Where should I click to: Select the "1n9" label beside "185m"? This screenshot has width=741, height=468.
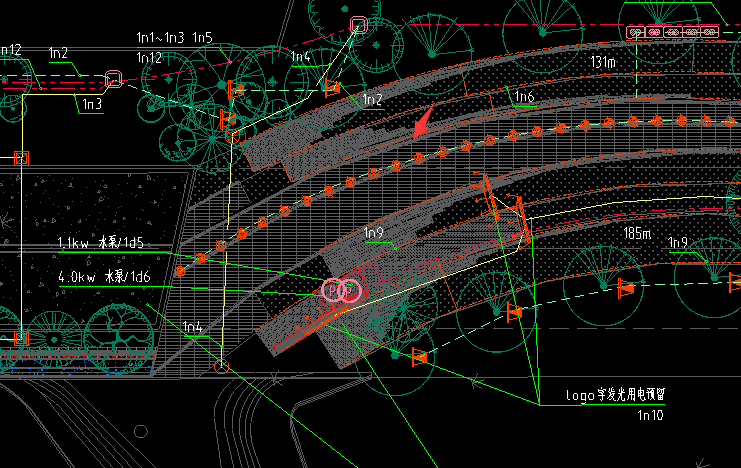click(677, 243)
